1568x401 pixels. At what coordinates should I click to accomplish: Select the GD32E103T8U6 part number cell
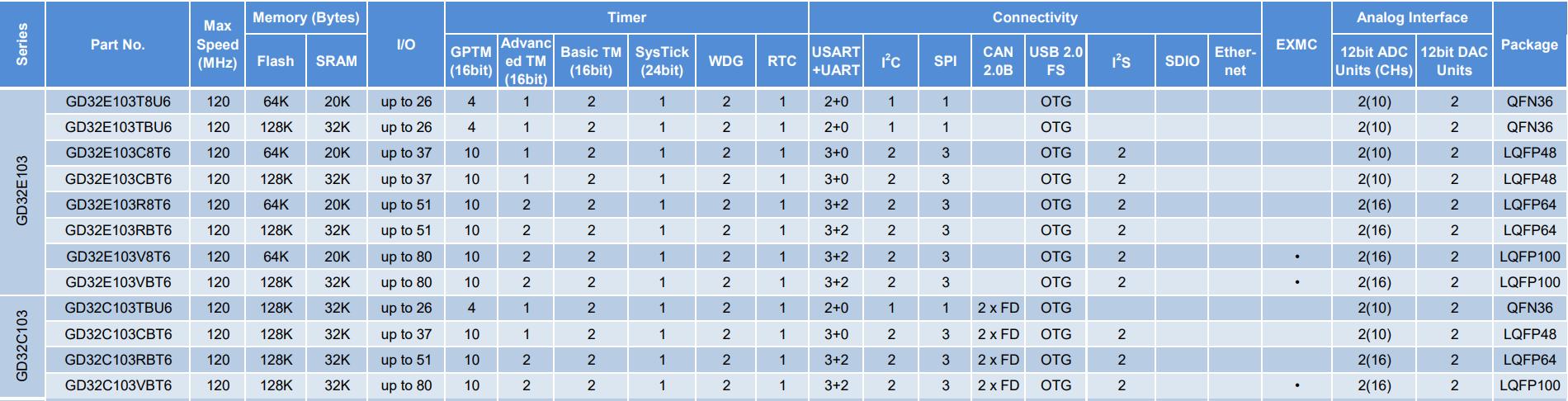[x=118, y=101]
